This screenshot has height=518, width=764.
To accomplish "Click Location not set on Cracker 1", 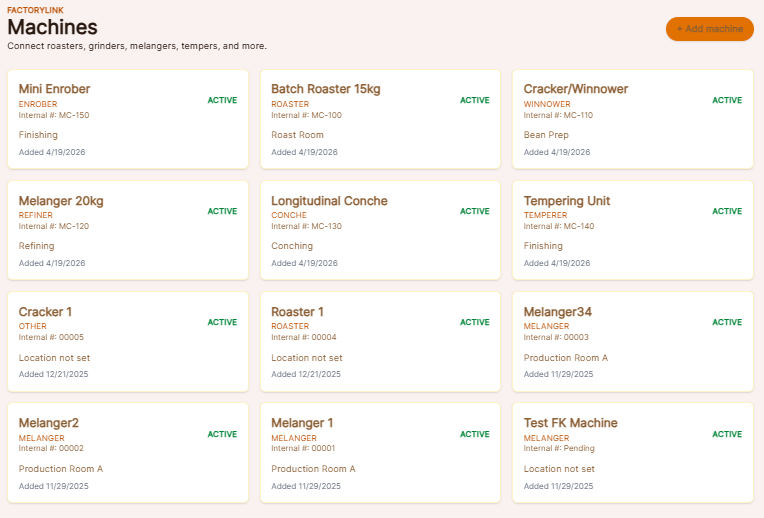I will [x=54, y=358].
